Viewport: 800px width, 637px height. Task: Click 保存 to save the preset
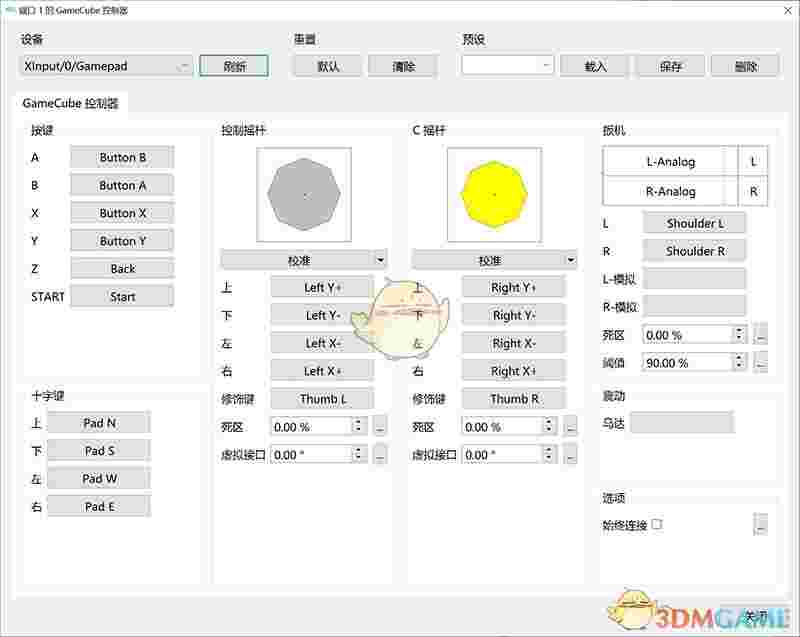[672, 65]
